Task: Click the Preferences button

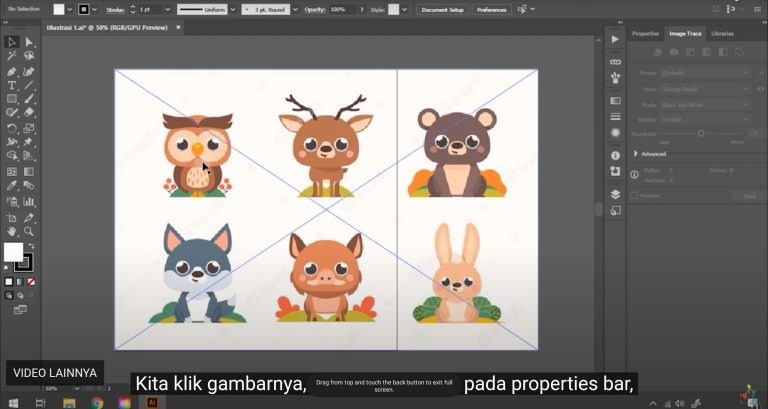Action: (491, 9)
